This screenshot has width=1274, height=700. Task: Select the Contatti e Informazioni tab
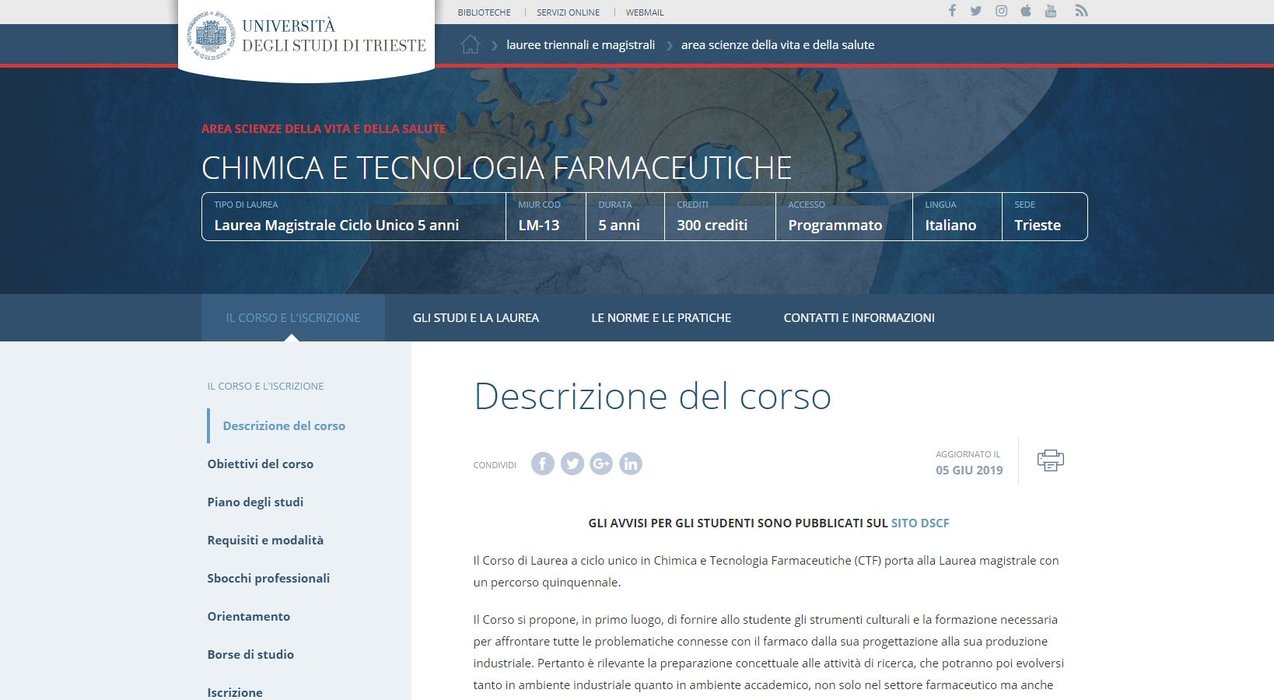(859, 318)
